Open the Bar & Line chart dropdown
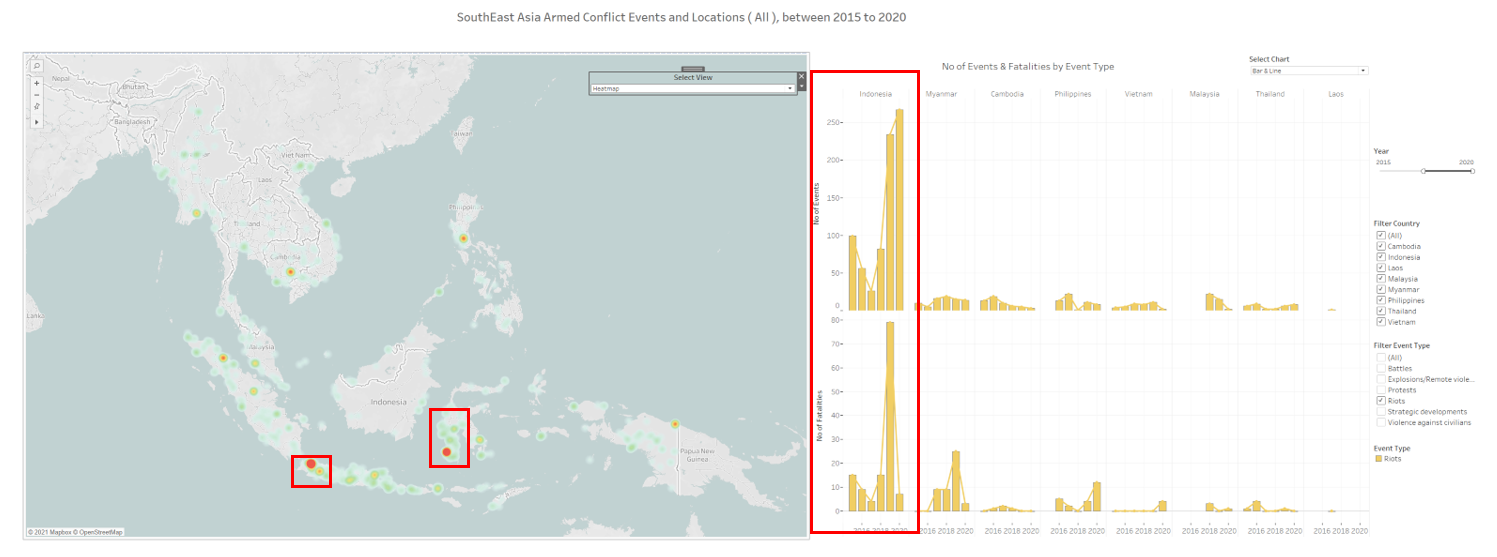1497x557 pixels. tap(1362, 71)
